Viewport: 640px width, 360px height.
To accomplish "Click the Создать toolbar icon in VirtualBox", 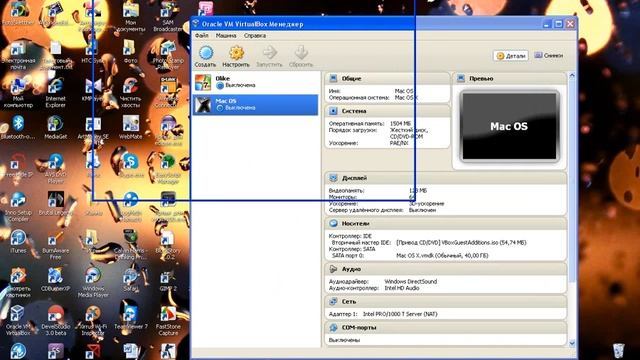I will point(205,57).
